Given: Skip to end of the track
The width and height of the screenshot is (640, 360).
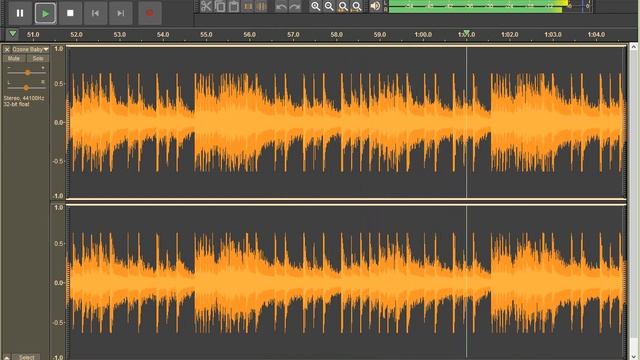Looking at the screenshot, I should click(x=120, y=13).
